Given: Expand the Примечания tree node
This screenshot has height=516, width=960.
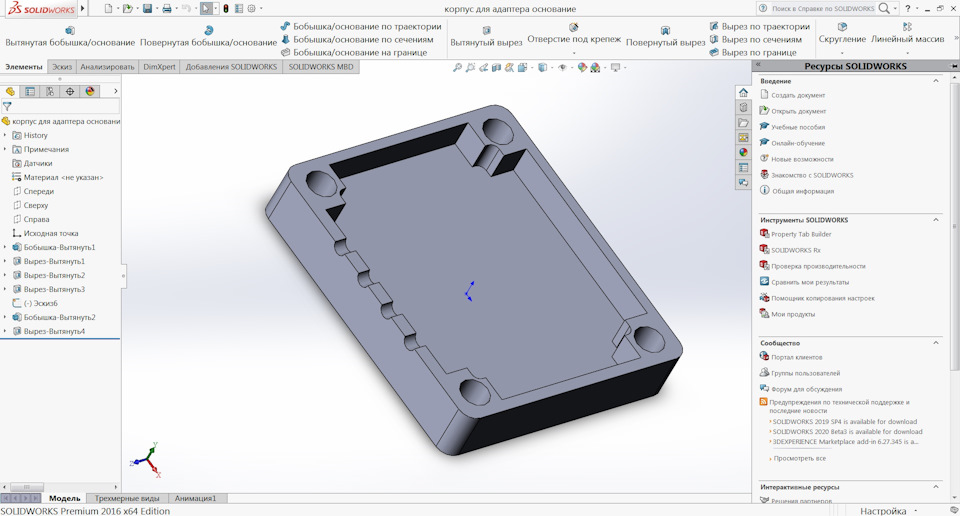Looking at the screenshot, I should coord(6,149).
